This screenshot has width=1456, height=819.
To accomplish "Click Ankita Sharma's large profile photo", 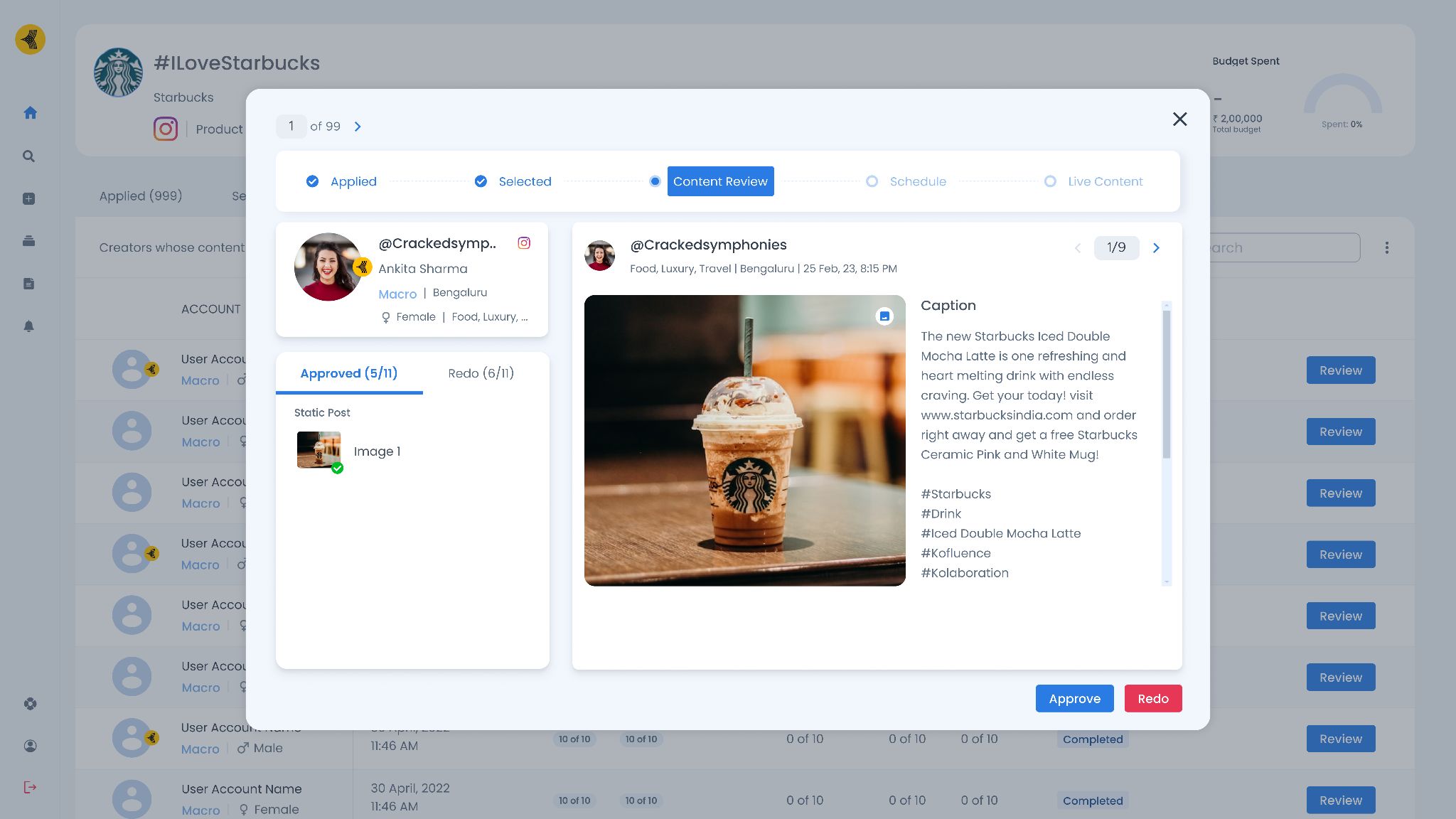I will [328, 267].
